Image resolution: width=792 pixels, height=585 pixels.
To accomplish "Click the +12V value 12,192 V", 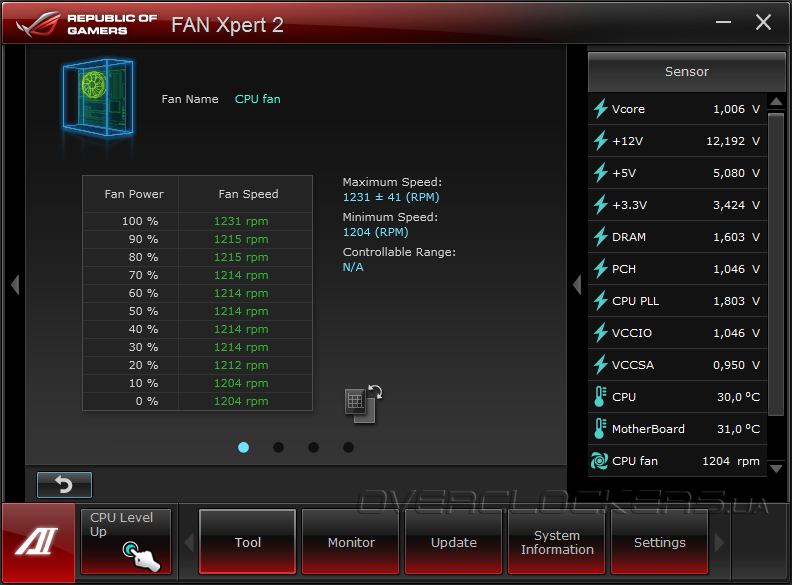I will (x=733, y=141).
